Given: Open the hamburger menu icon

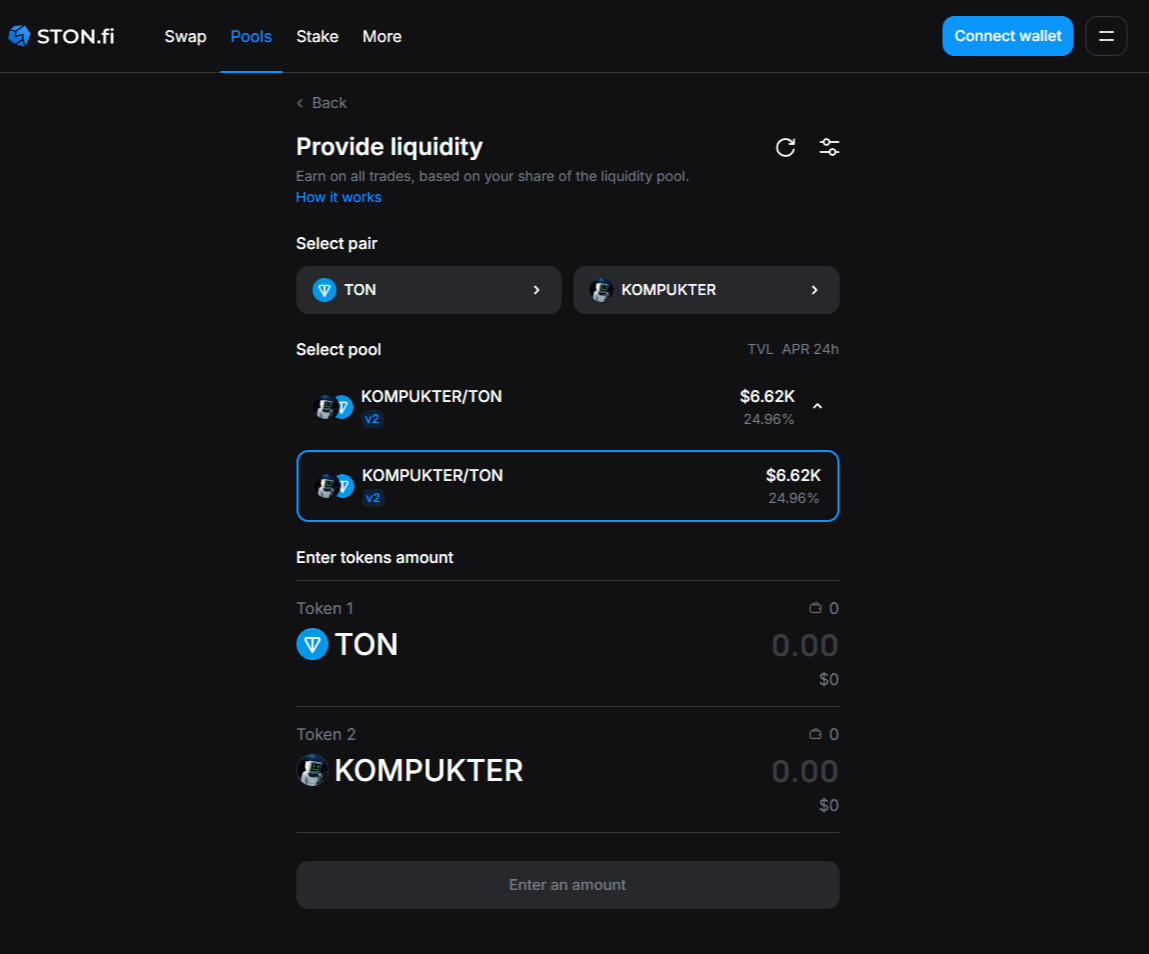Looking at the screenshot, I should [x=1106, y=36].
